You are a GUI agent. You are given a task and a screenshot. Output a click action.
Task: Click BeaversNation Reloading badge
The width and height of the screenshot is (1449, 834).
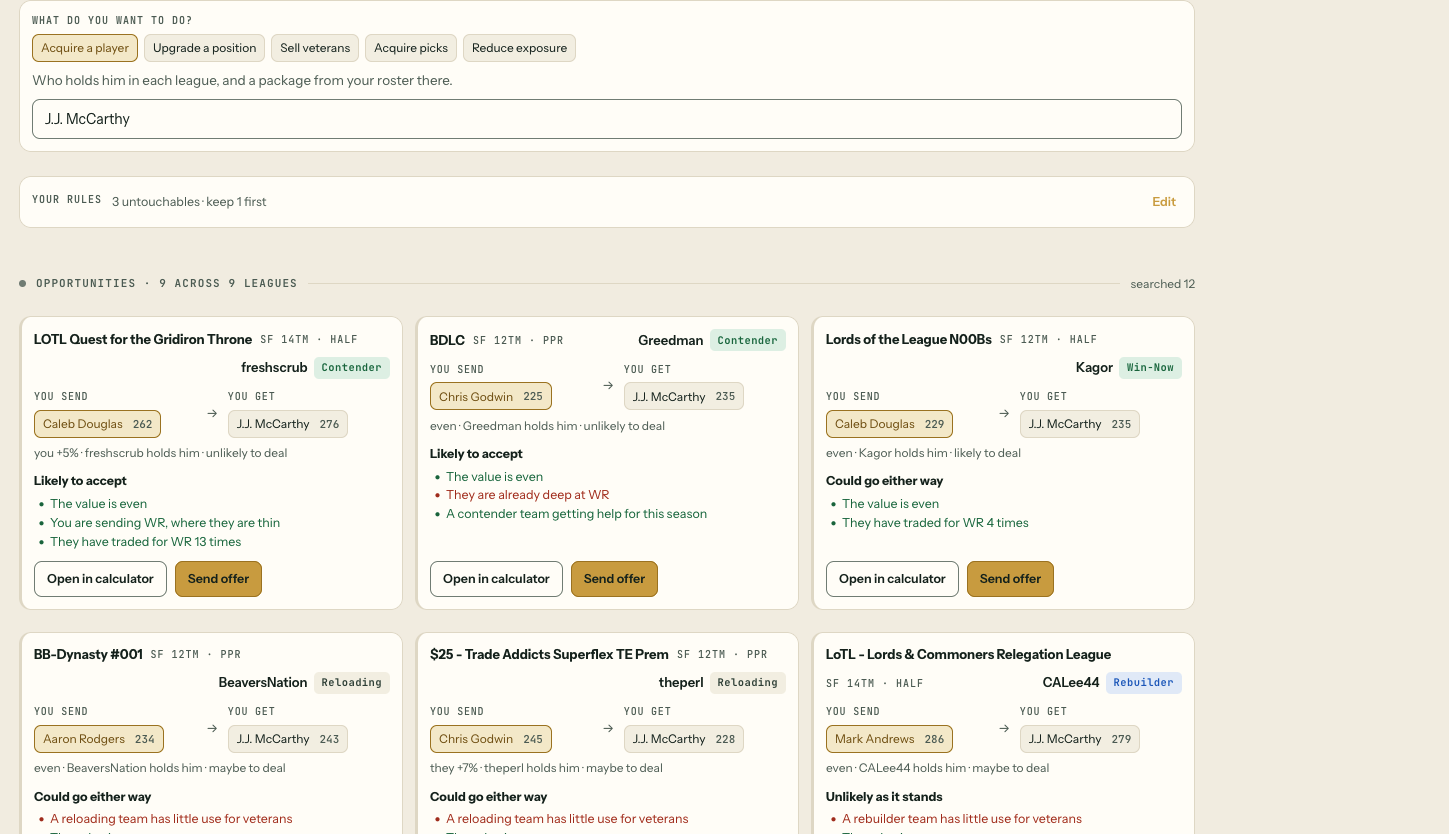tap(352, 683)
